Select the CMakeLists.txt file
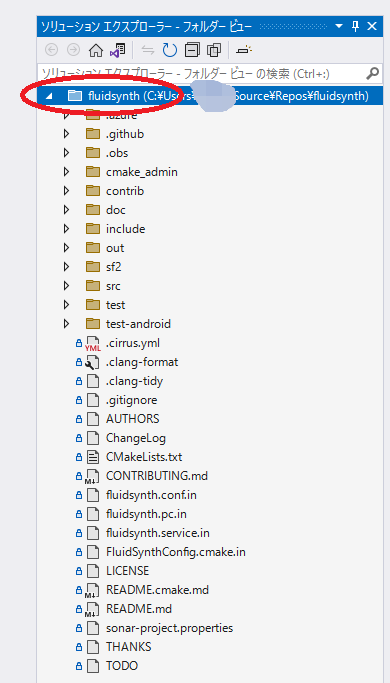The height and width of the screenshot is (683, 390). [144, 457]
